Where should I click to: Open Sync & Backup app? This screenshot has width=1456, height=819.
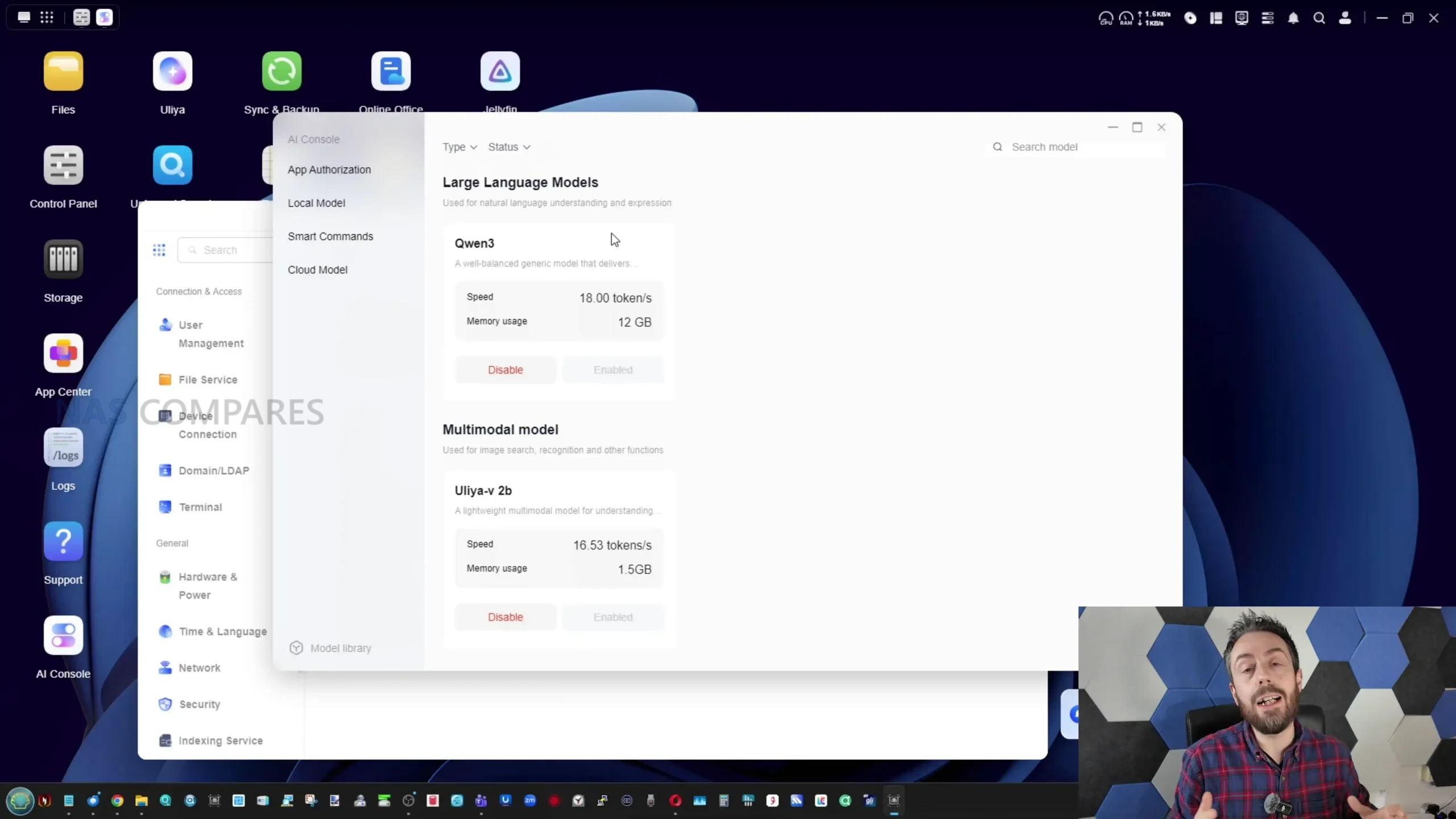(x=282, y=72)
